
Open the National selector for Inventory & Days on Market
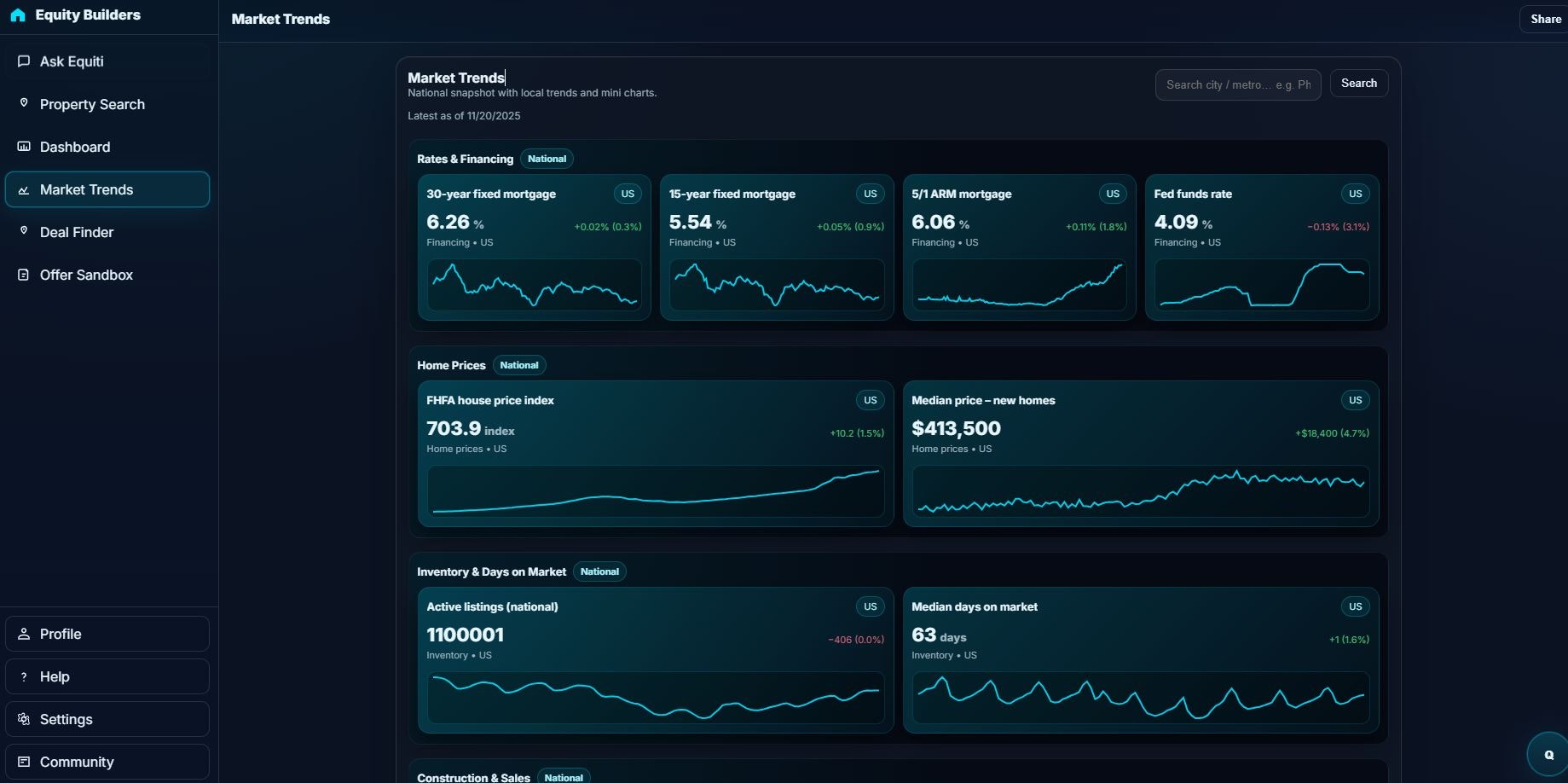tap(599, 571)
